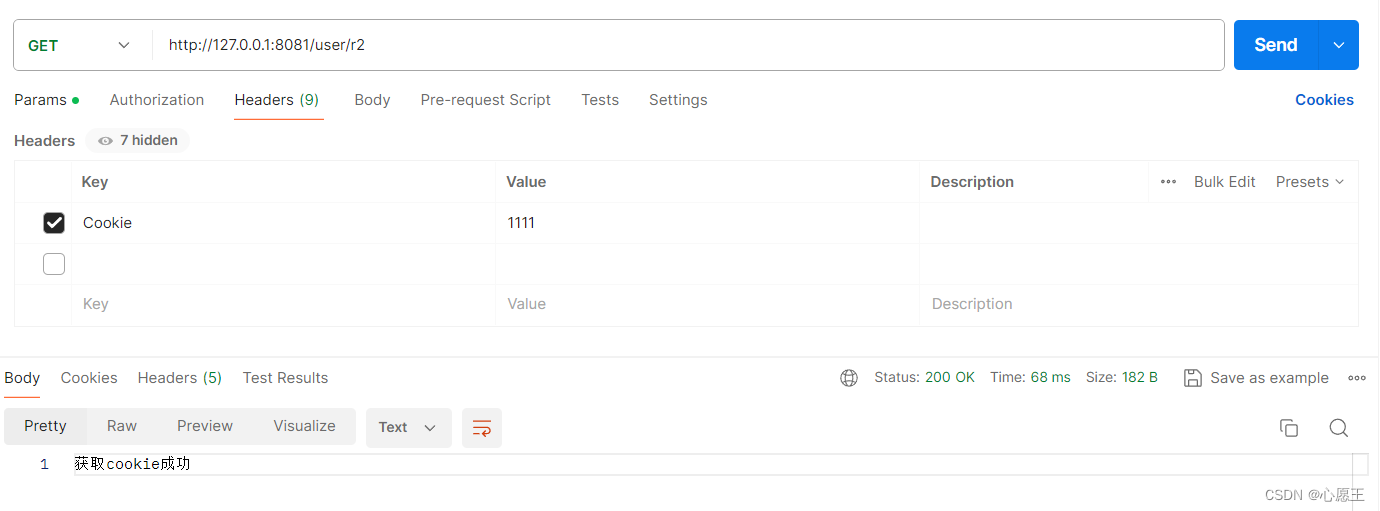Open response Headers (5) tab
This screenshot has width=1380, height=511.
coord(180,378)
